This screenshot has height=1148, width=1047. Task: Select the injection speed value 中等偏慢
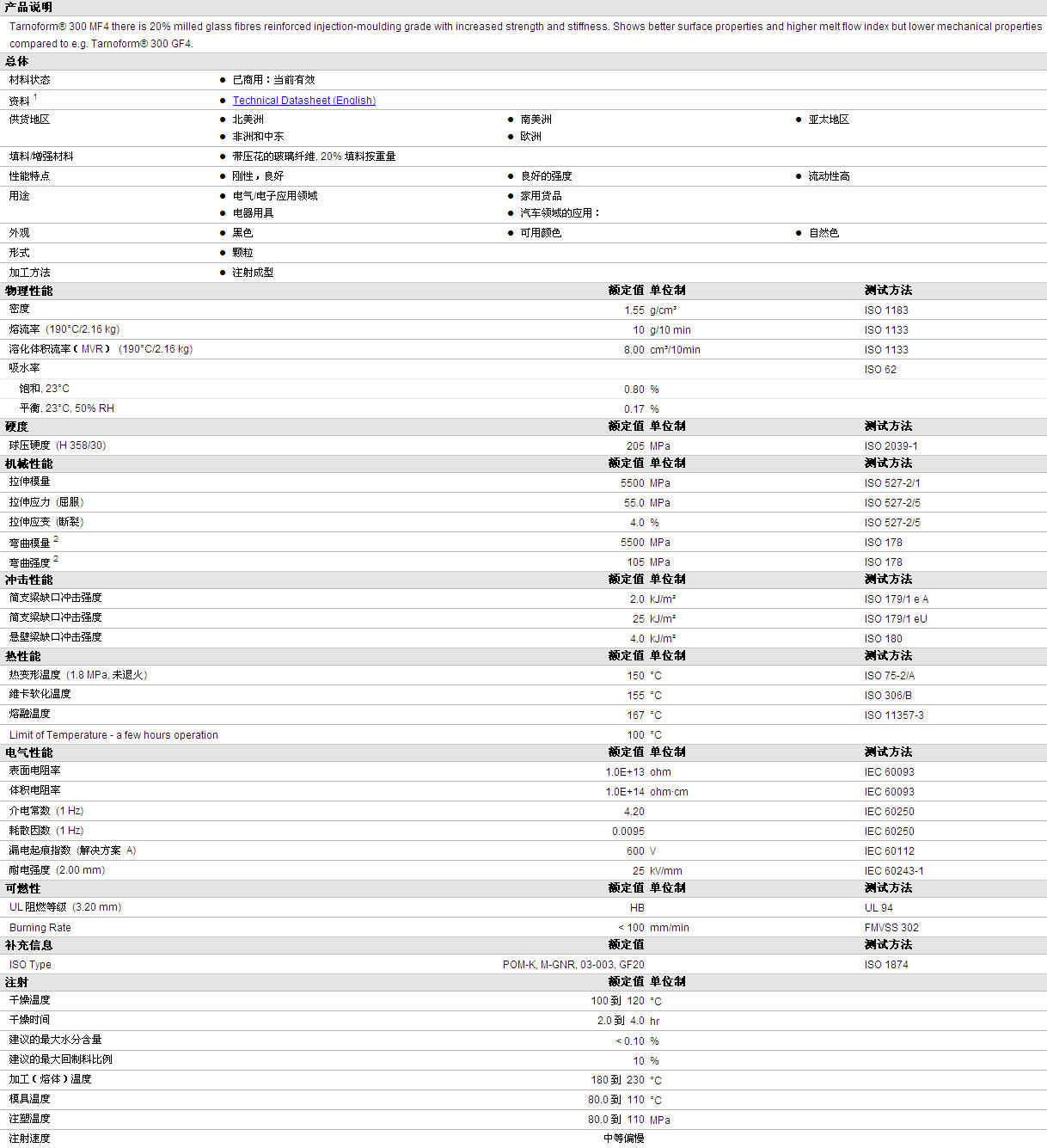(x=624, y=1139)
